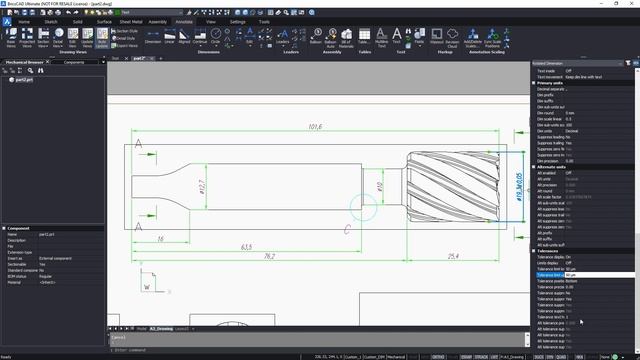
Task: Open the Settings ribbon tab
Action: point(238,22)
